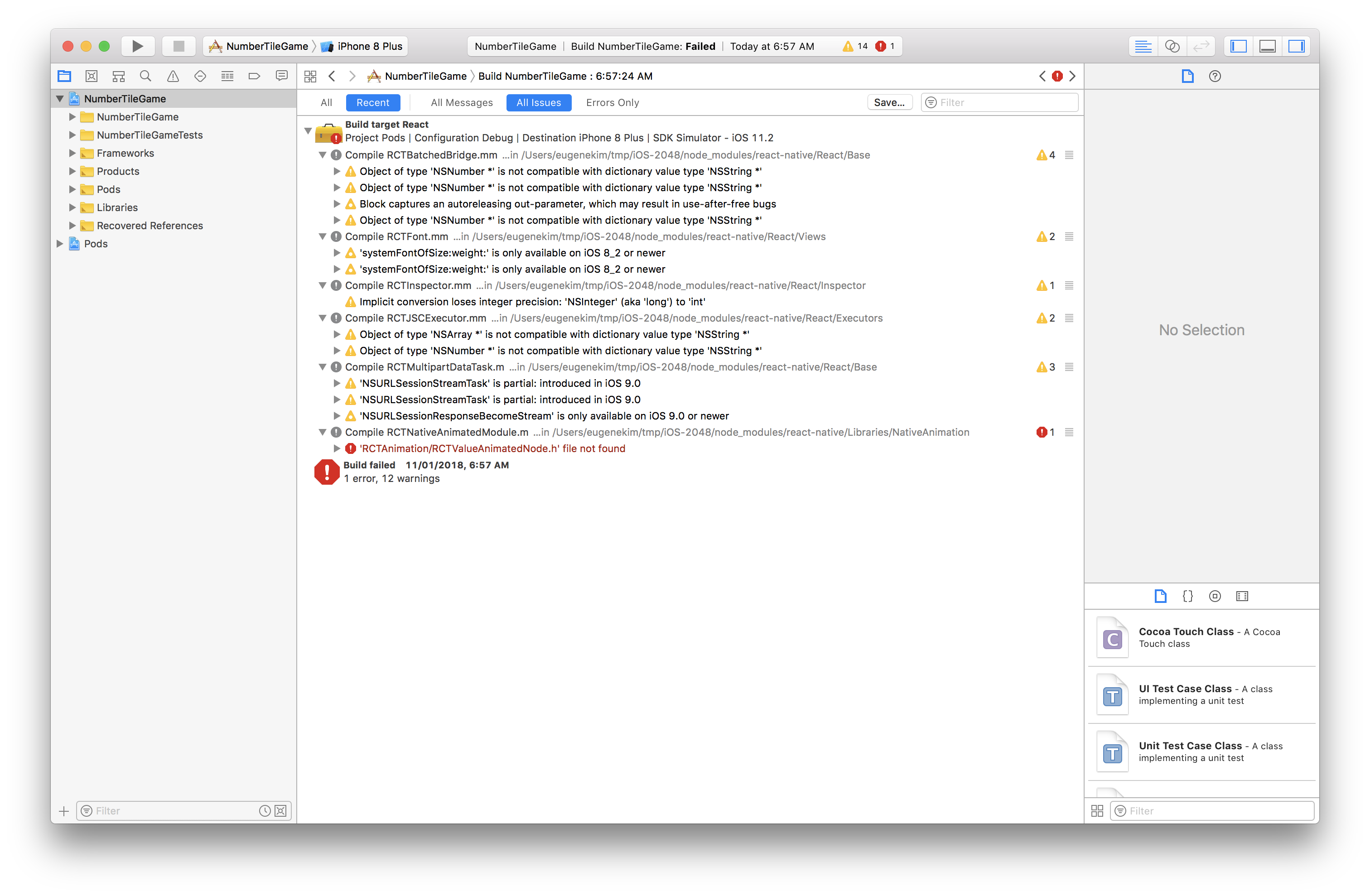Open the Issue navigator warning icon

click(x=173, y=76)
